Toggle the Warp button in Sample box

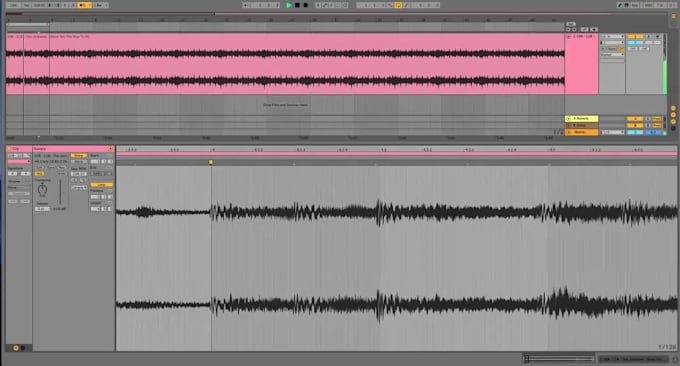pos(78,156)
